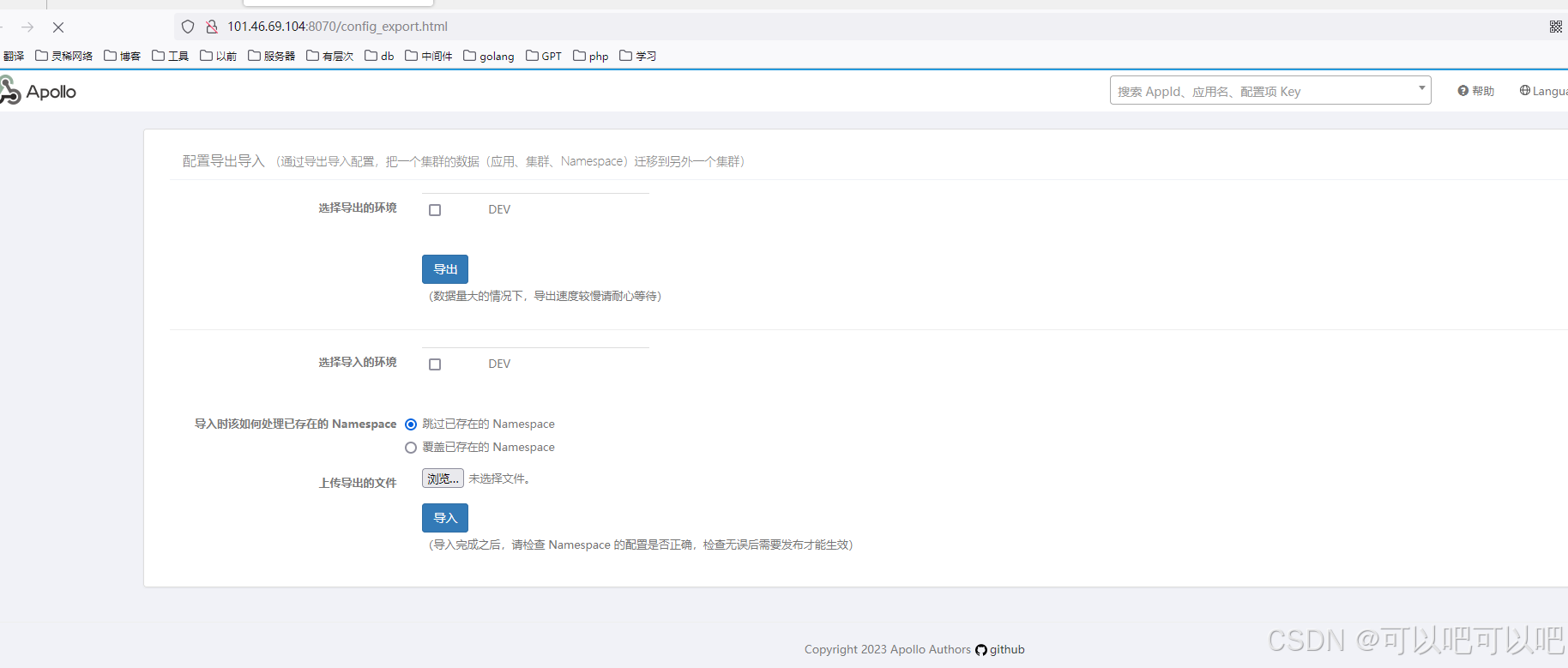This screenshot has width=1568, height=668.
Task: Open the 服务器 bookmark folder
Action: point(271,56)
